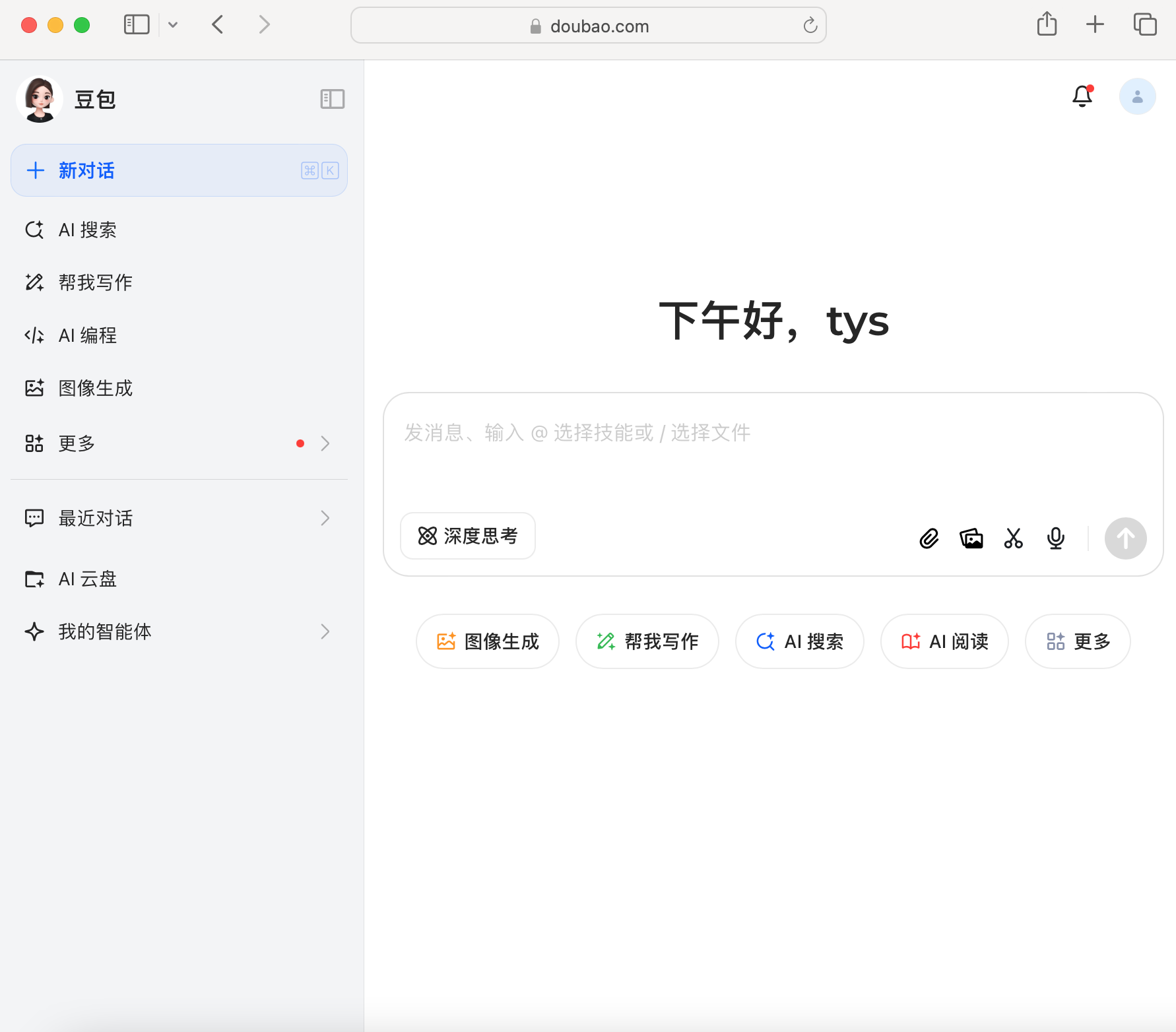Image resolution: width=1176 pixels, height=1032 pixels.
Task: Open AI 编程 in the sidebar
Action: point(179,335)
